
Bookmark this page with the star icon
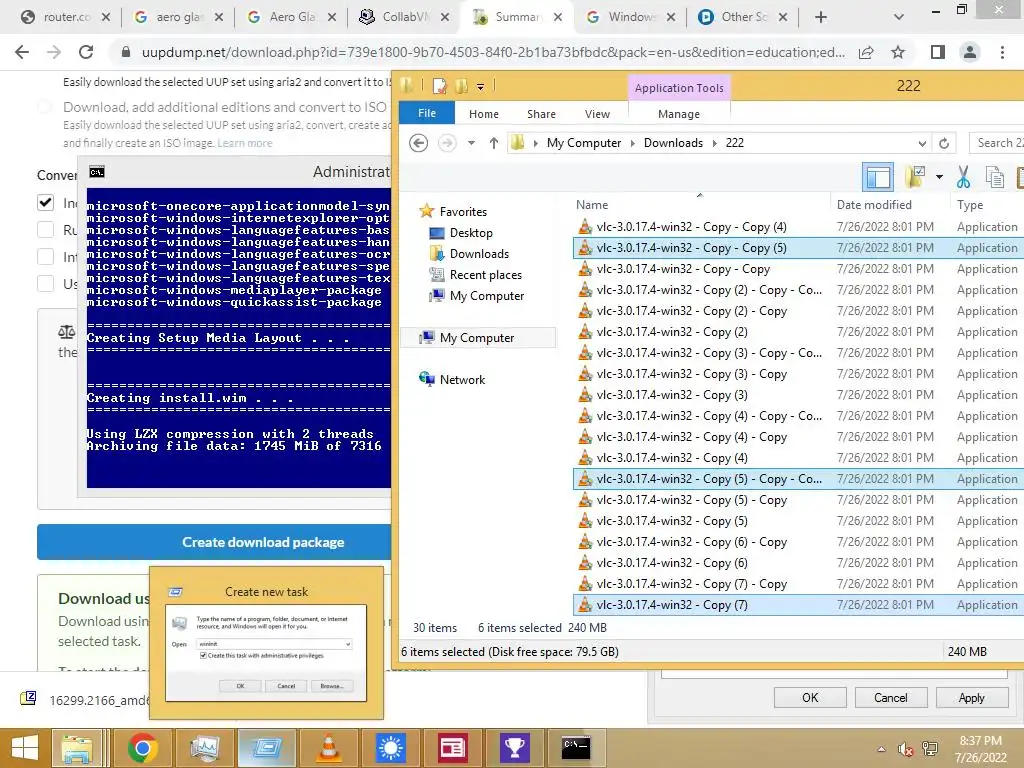(898, 52)
